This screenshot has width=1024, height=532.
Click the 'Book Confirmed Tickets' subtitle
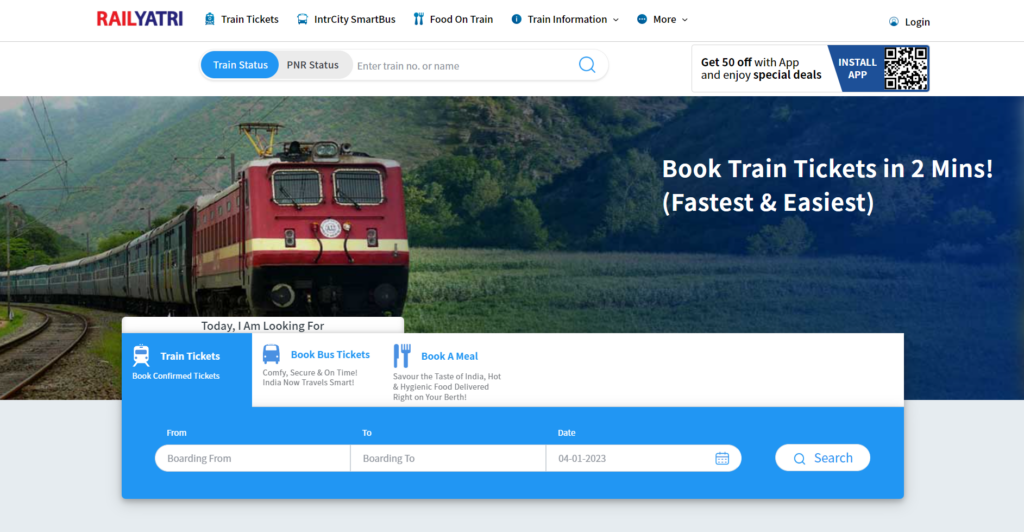click(x=176, y=376)
